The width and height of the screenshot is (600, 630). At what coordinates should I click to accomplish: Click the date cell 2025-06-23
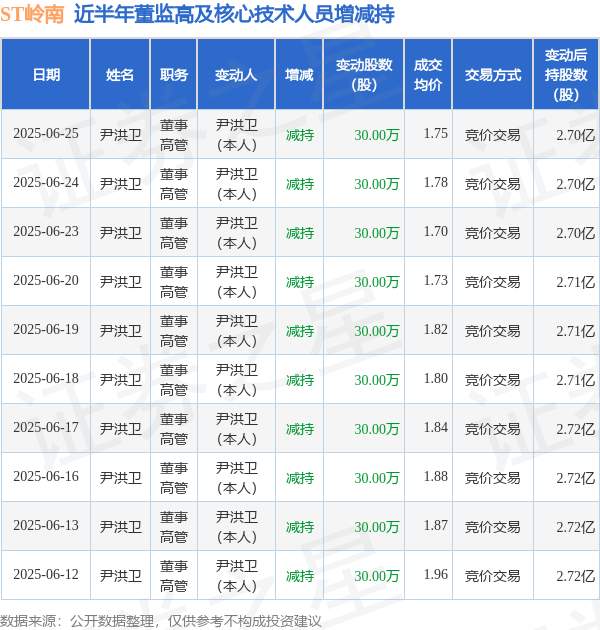pyautogui.click(x=46, y=232)
